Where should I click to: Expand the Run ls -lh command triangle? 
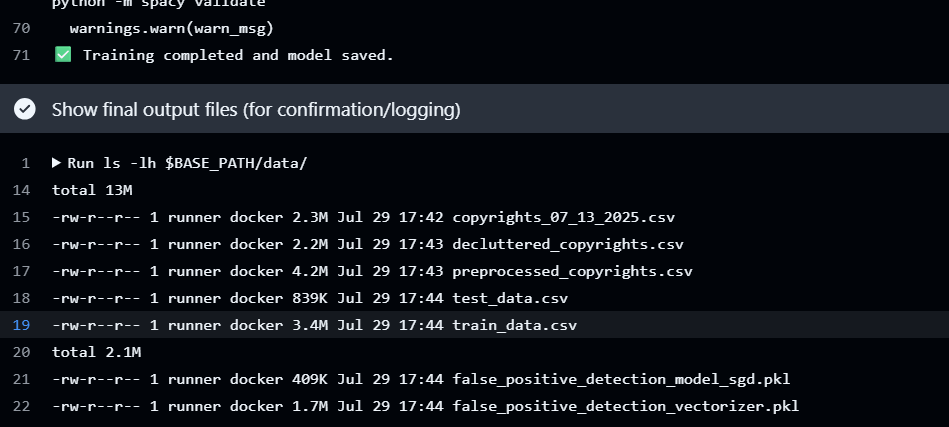click(56, 163)
